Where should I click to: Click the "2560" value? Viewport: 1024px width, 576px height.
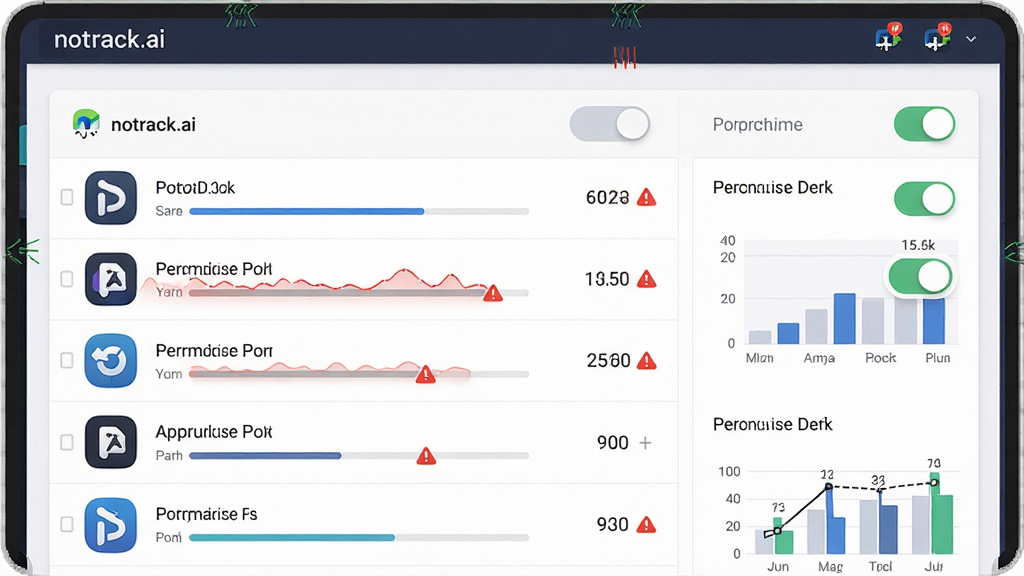coord(609,360)
